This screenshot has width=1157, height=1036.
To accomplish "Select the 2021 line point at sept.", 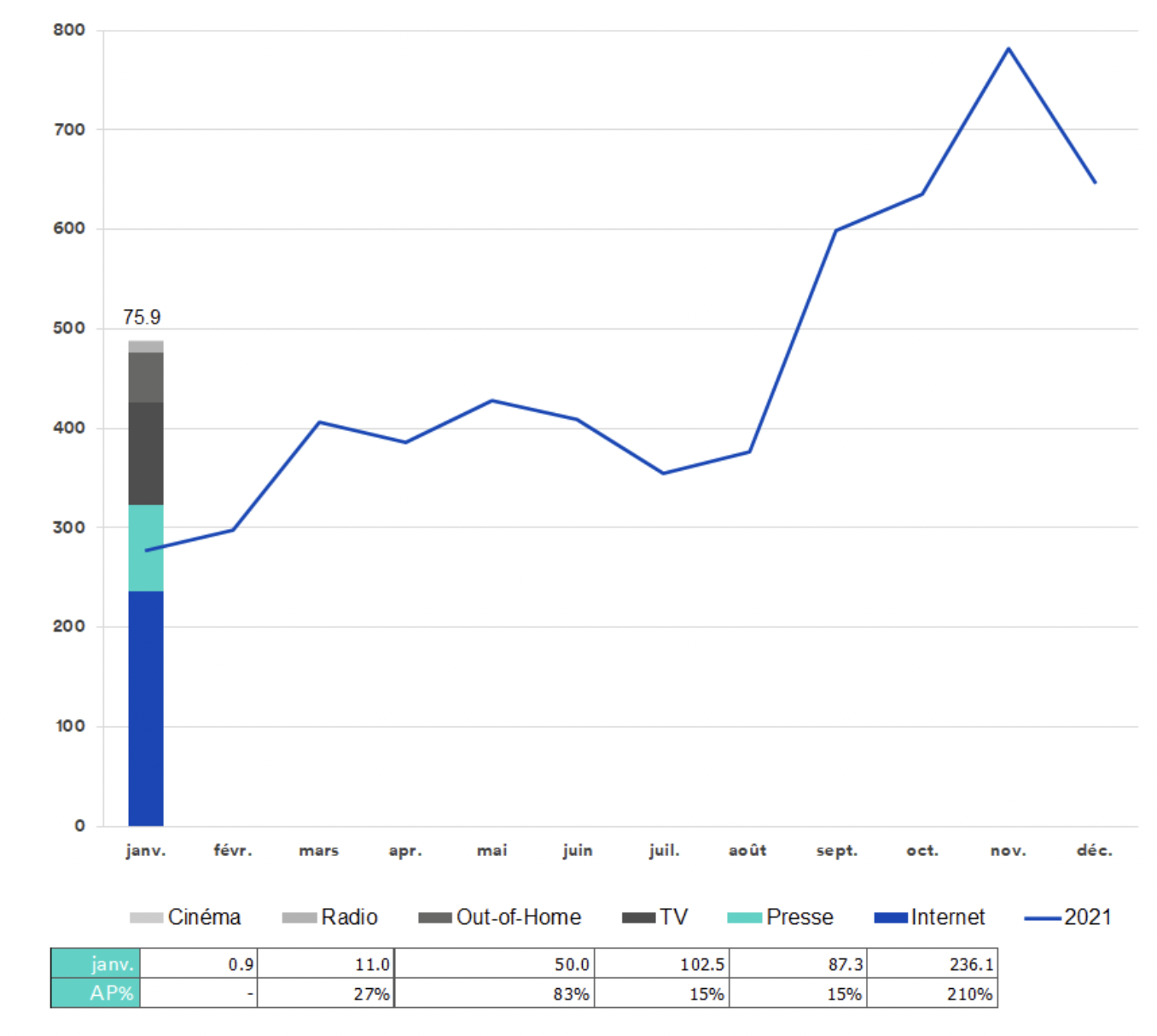I will (x=836, y=230).
